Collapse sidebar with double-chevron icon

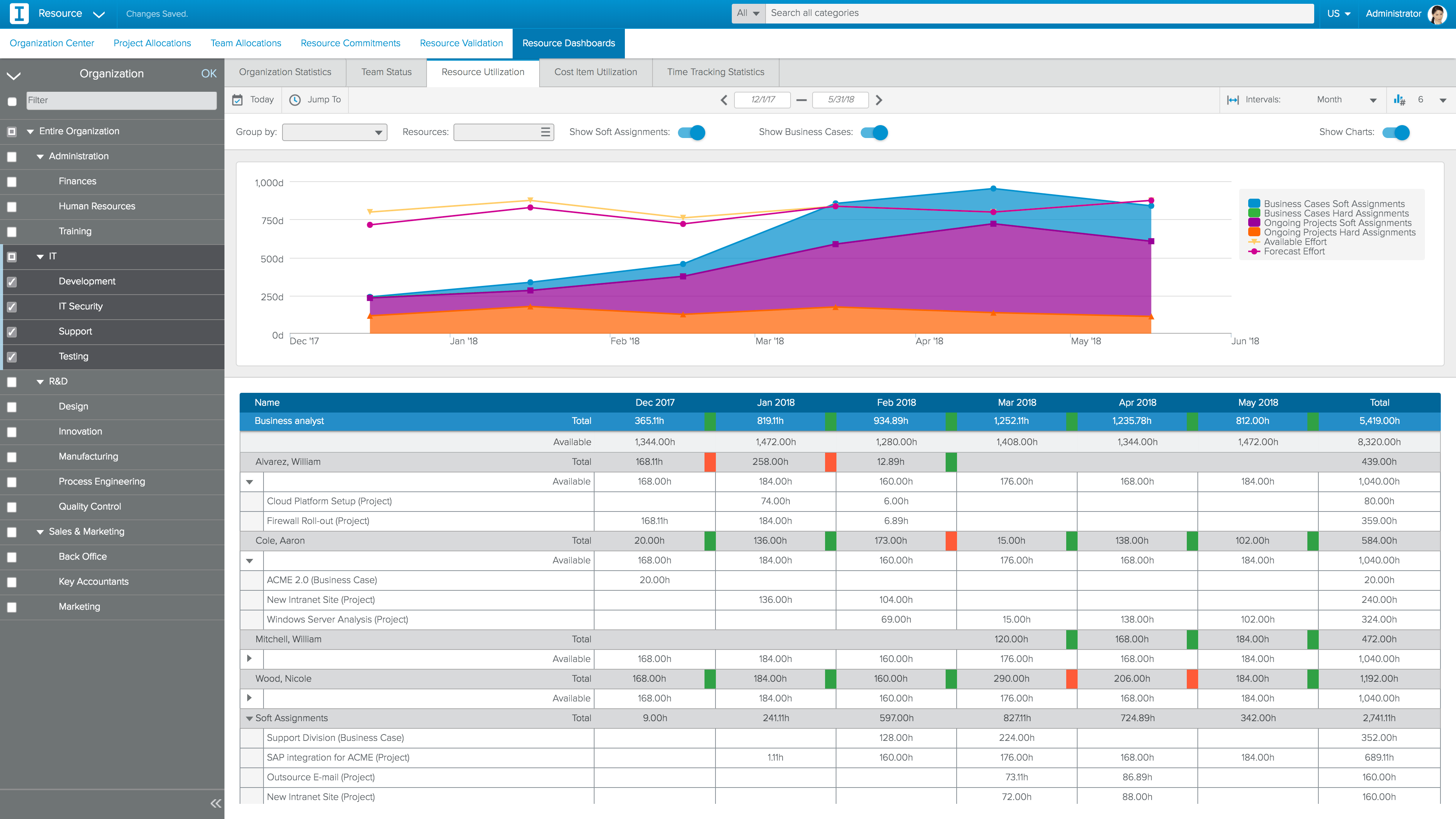click(x=215, y=803)
